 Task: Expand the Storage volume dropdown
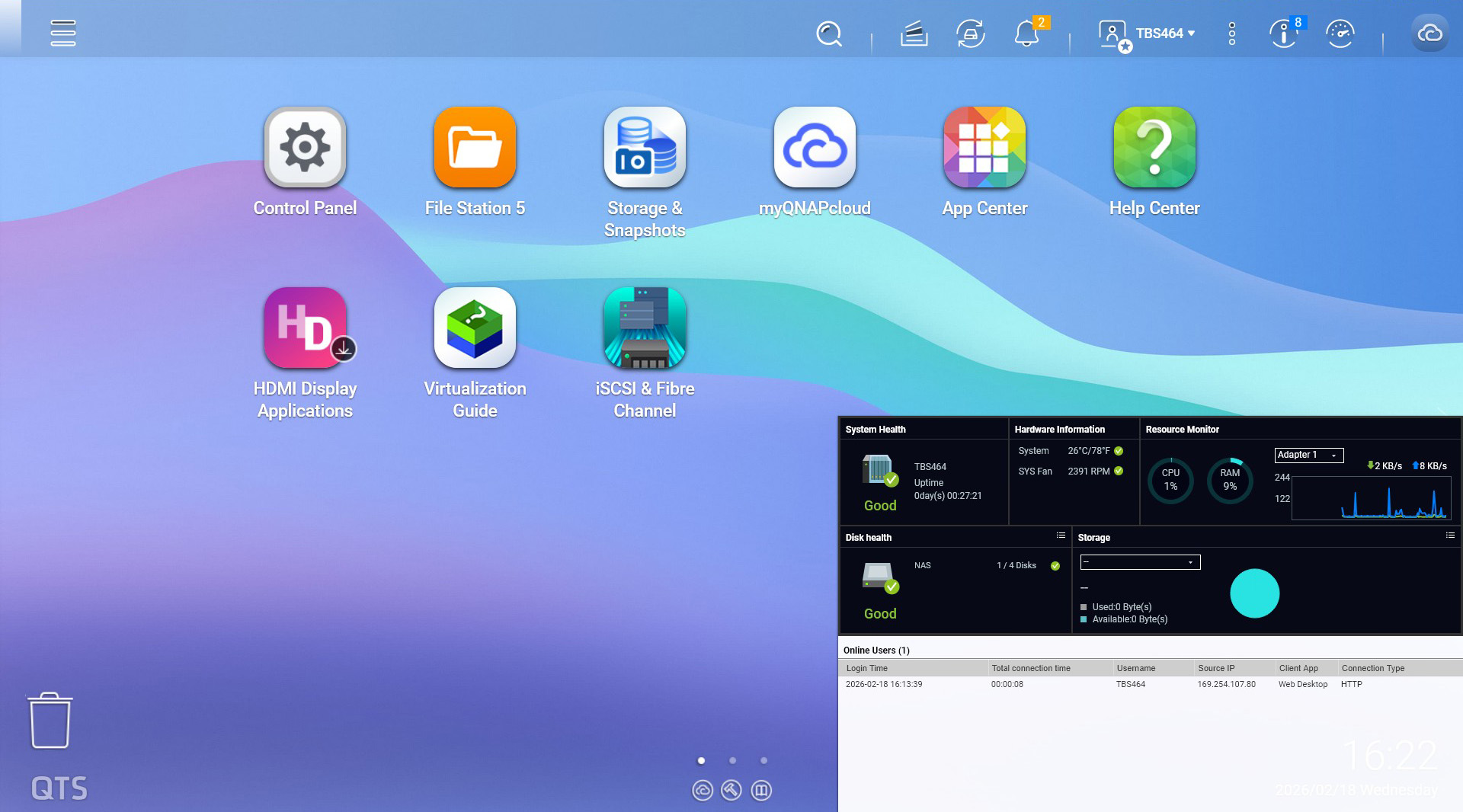point(1140,562)
